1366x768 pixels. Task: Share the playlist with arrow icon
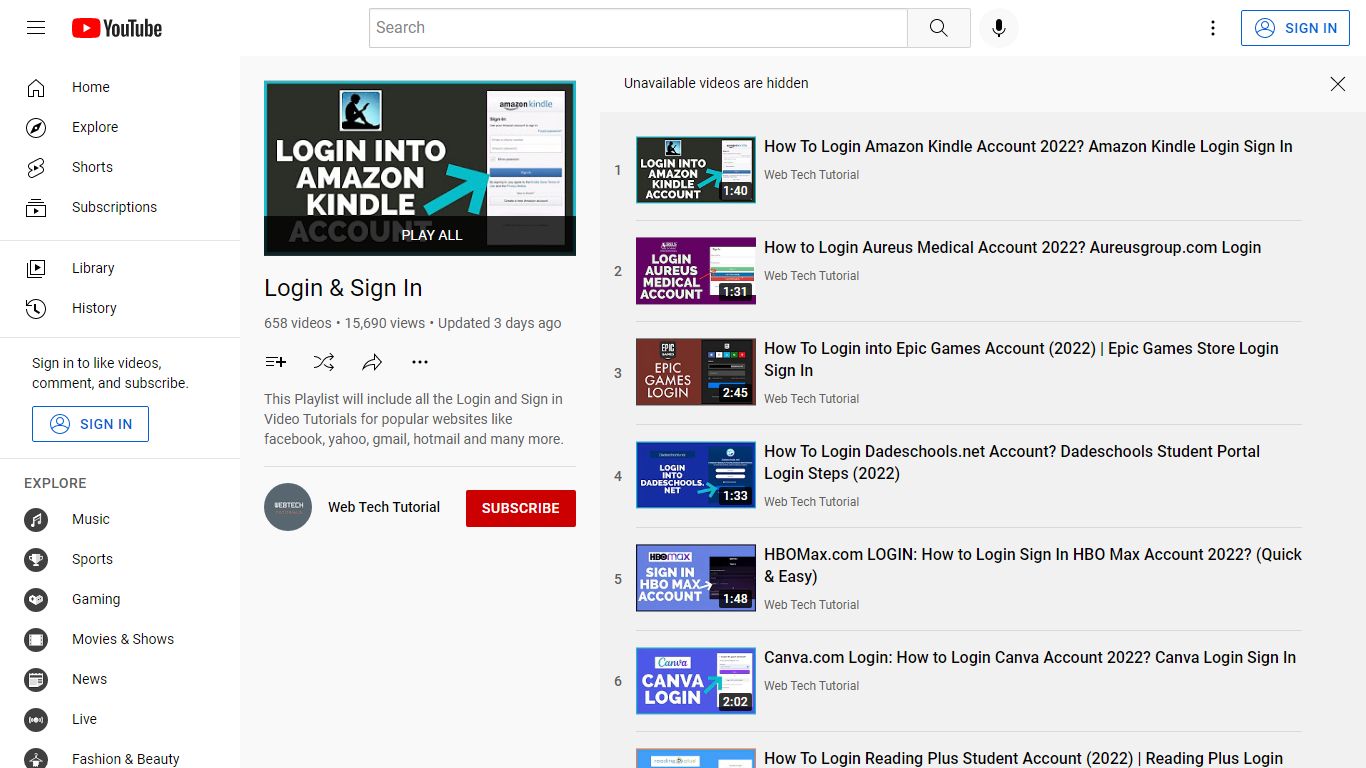[x=372, y=362]
